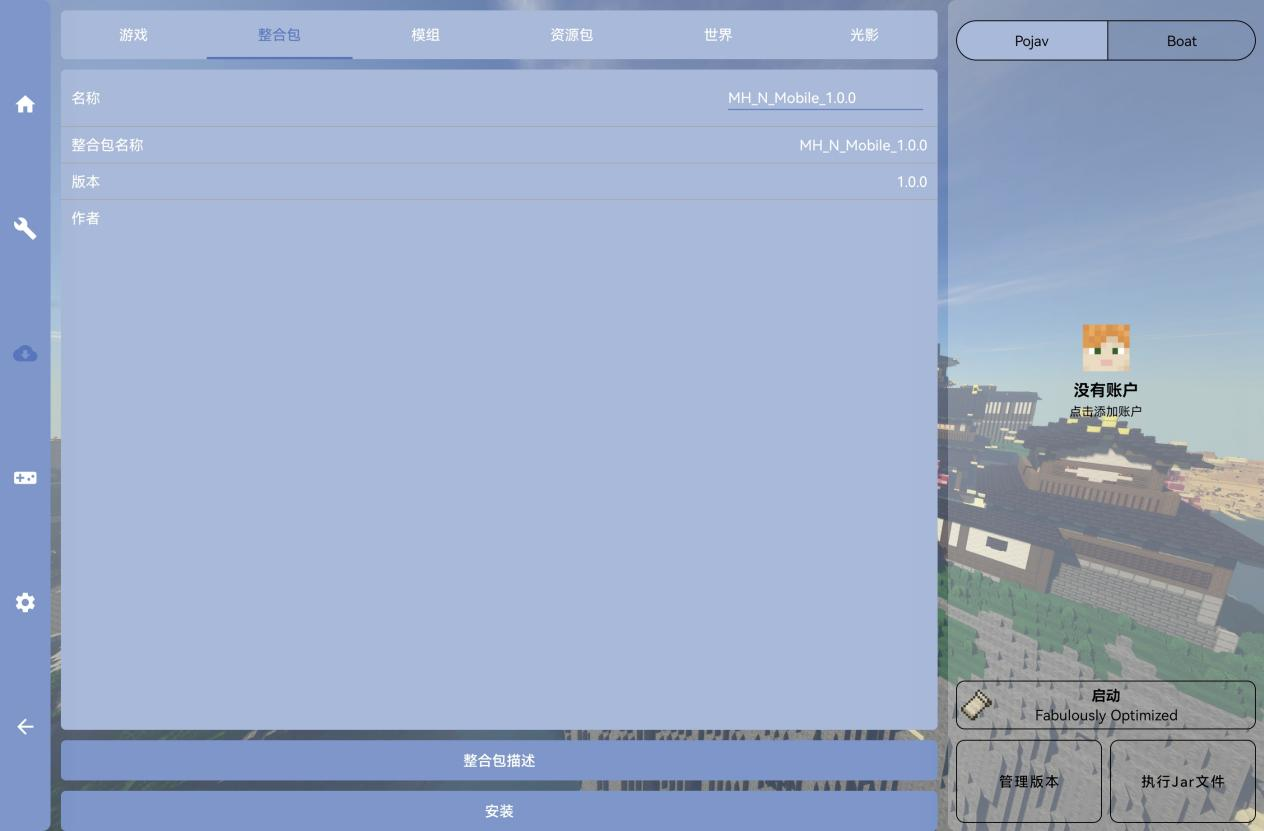This screenshot has width=1264, height=831.
Task: Open the 模组 tab
Action: click(x=425, y=35)
